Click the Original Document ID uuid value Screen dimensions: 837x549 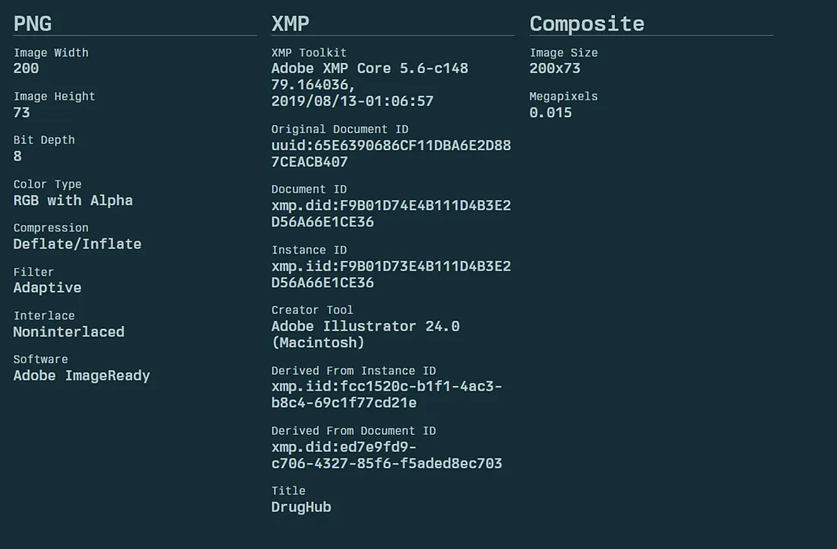(x=391, y=153)
